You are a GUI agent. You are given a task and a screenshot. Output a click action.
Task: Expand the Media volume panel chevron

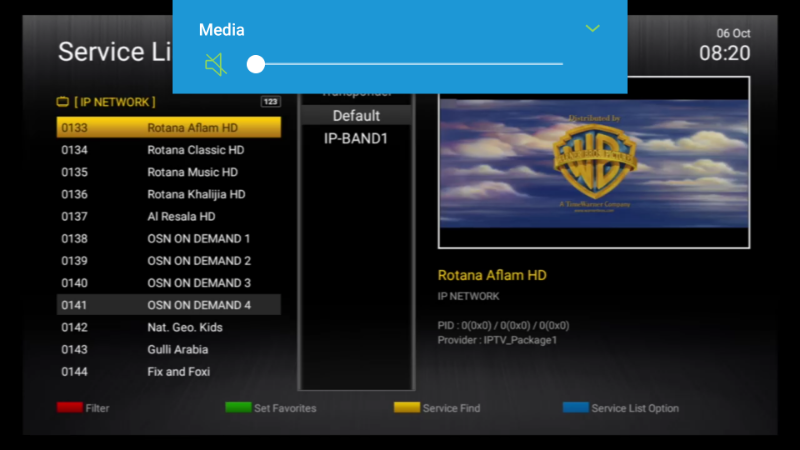click(592, 29)
